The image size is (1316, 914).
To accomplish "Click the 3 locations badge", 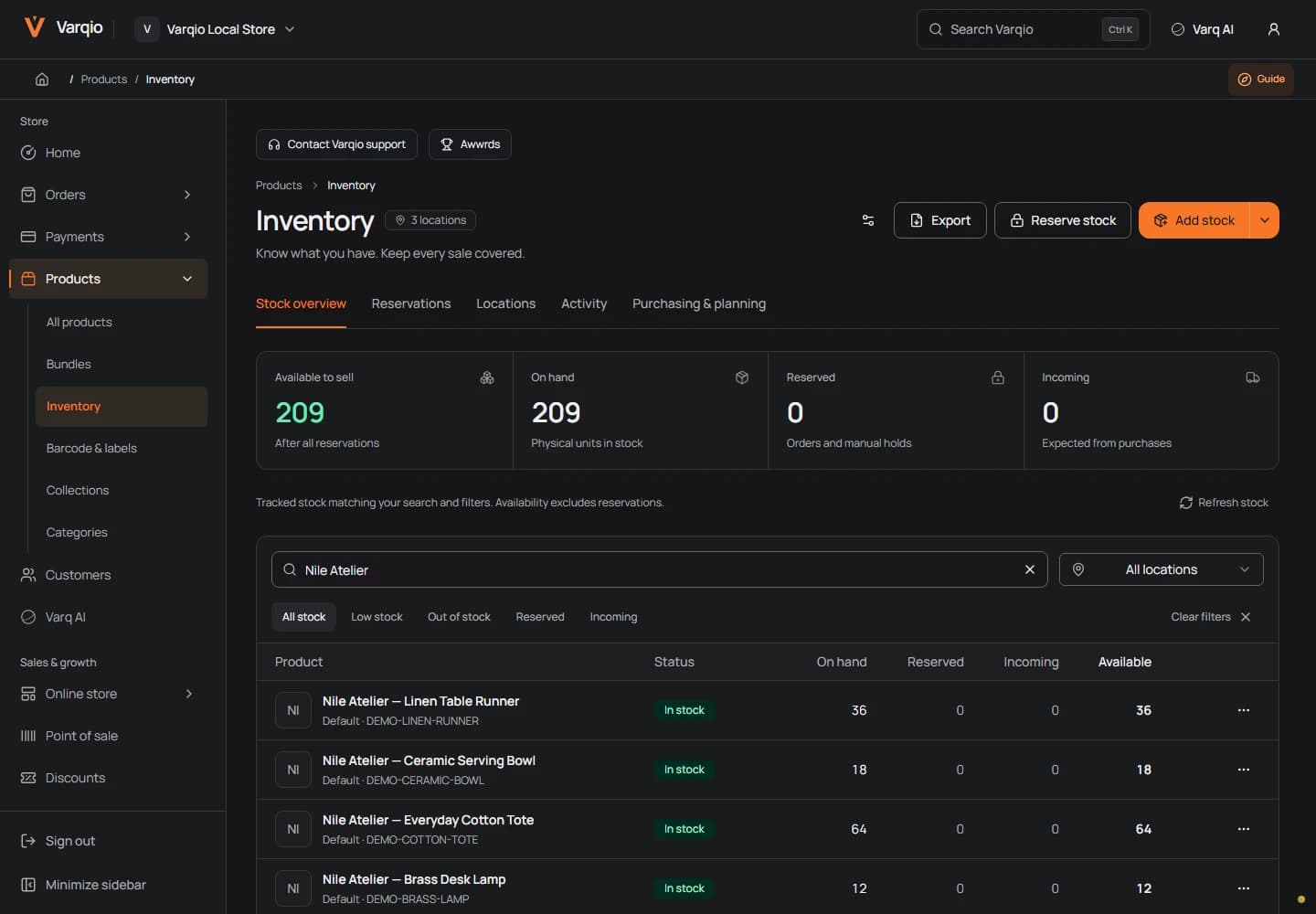I will click(430, 220).
